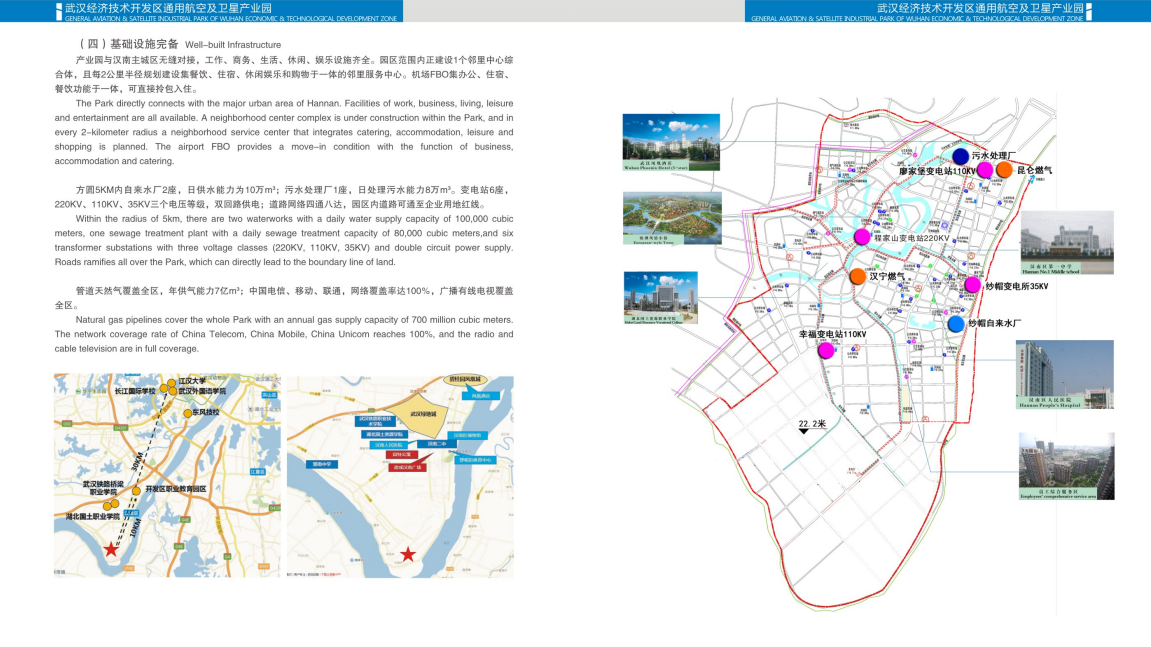Click the 武汉外国语学院 label

click(203, 391)
